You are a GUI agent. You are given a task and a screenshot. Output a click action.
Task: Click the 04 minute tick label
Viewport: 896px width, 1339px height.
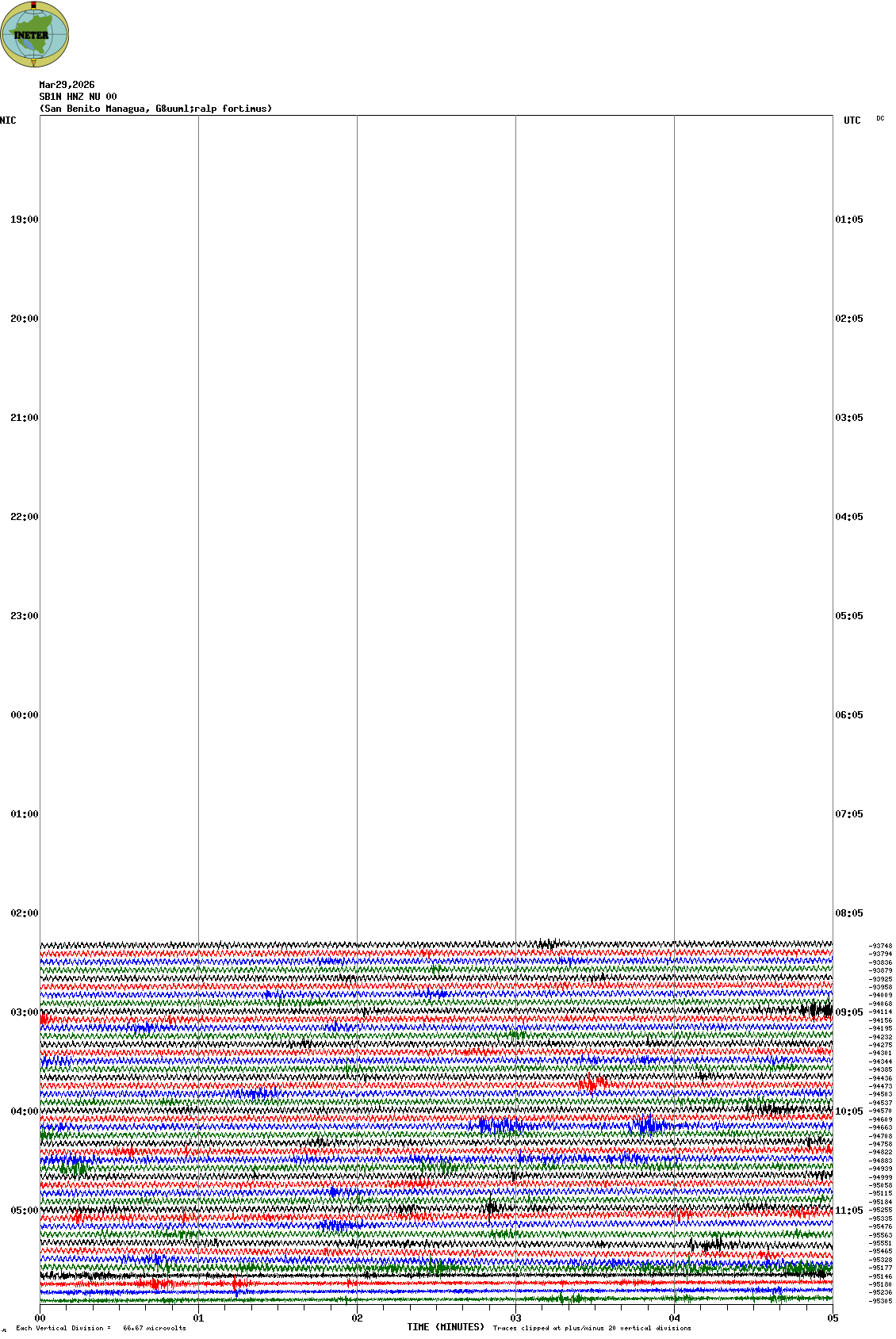pos(674,1318)
